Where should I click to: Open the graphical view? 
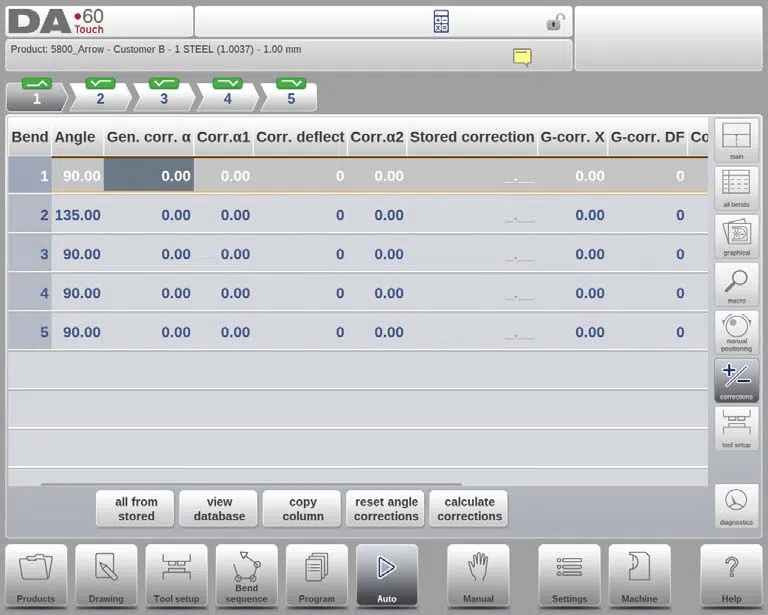[736, 237]
